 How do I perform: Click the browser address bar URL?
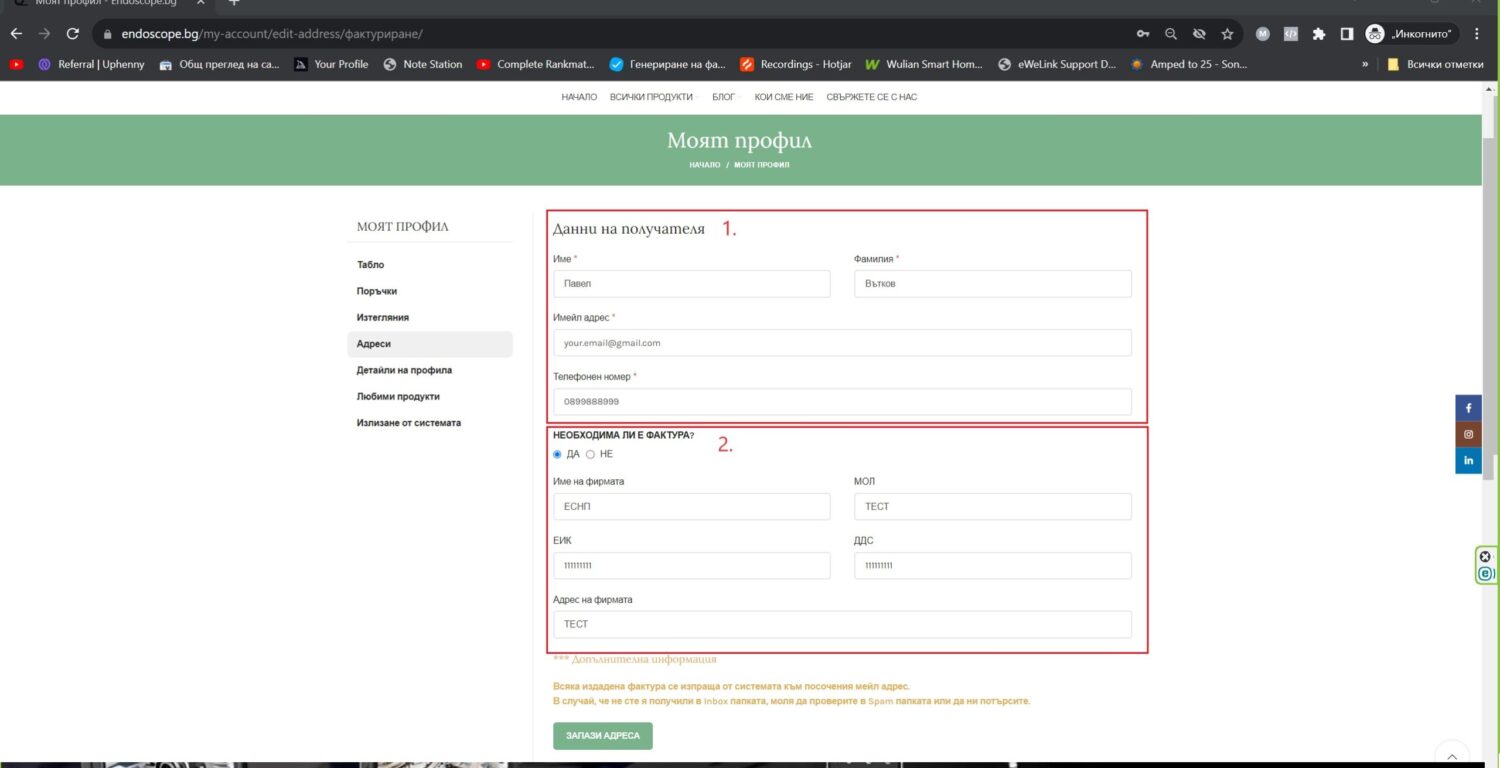tap(272, 34)
